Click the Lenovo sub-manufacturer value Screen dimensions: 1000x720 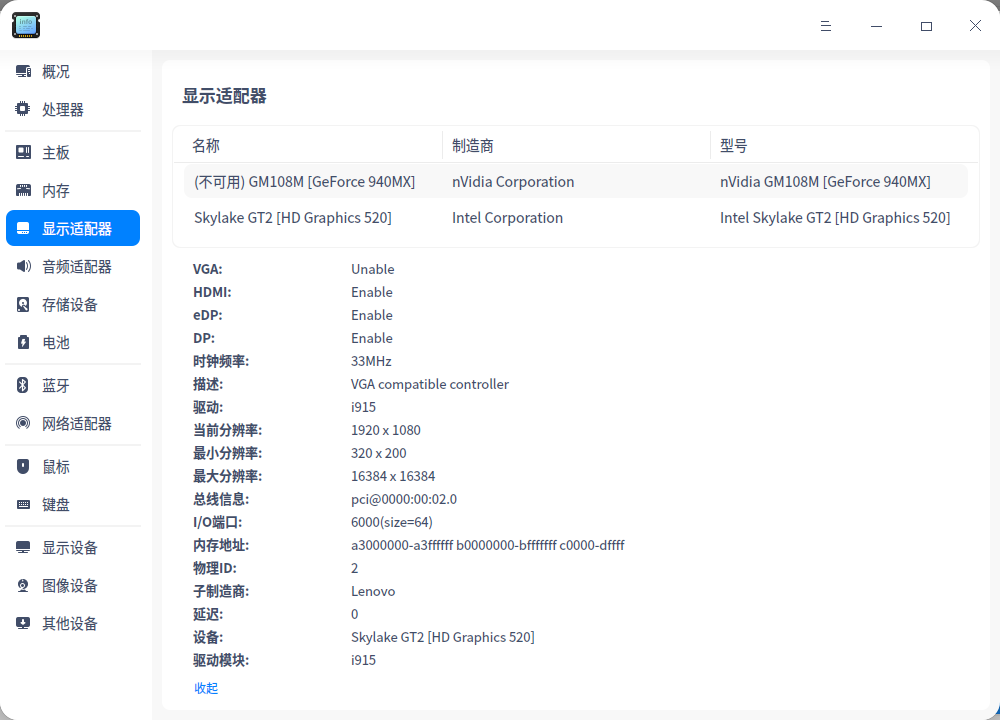(373, 591)
